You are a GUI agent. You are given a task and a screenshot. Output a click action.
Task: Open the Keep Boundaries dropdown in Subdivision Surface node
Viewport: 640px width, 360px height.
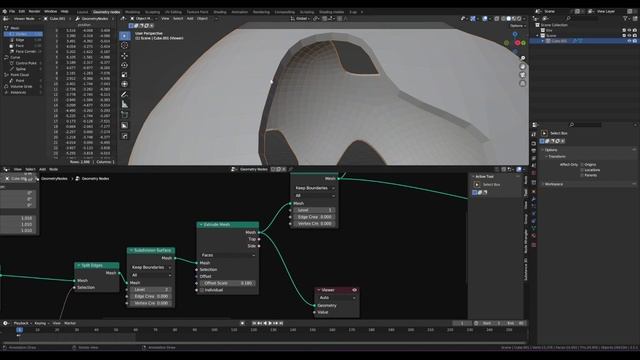151,267
